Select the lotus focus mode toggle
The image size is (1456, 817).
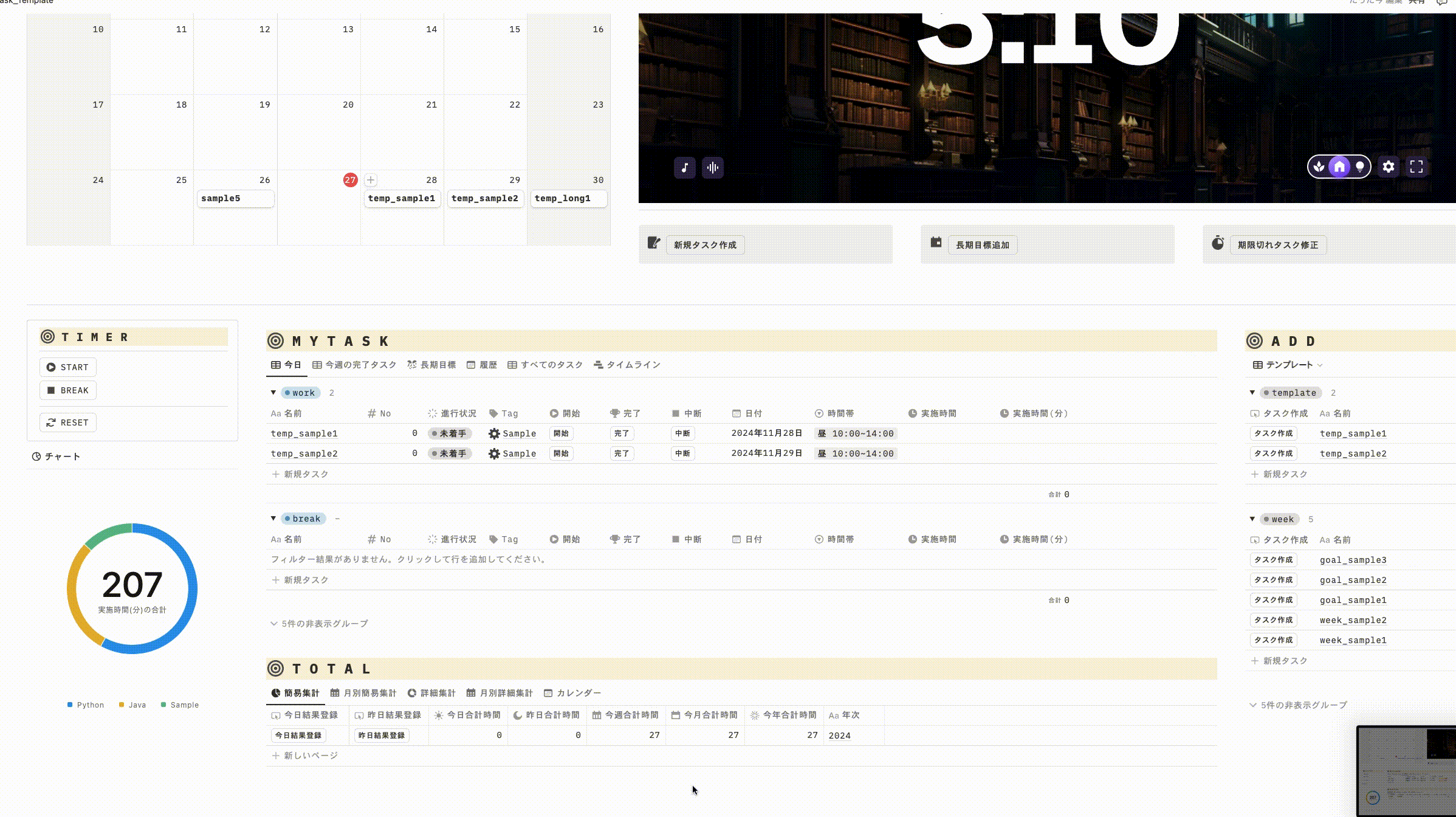pyautogui.click(x=1319, y=167)
